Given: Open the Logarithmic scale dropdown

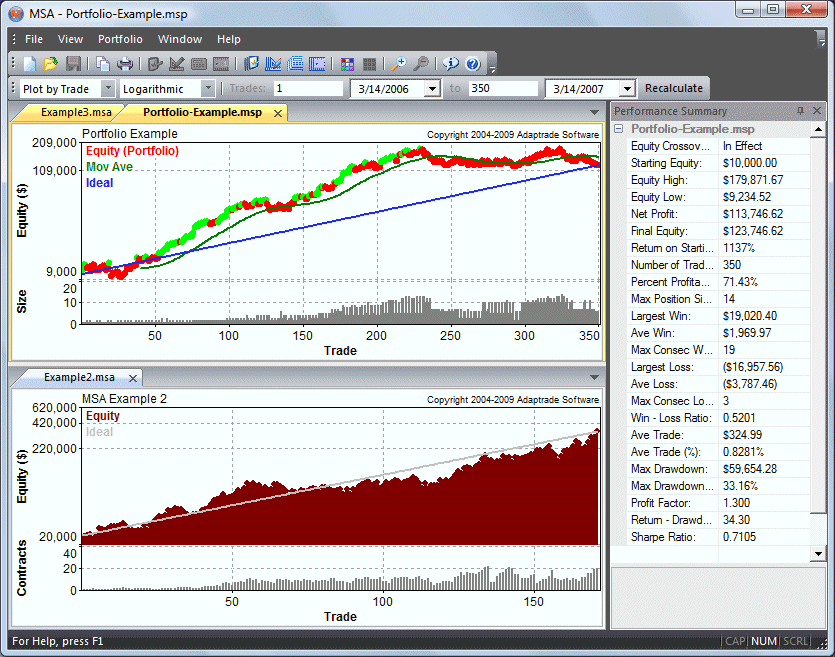Looking at the screenshot, I should point(208,88).
